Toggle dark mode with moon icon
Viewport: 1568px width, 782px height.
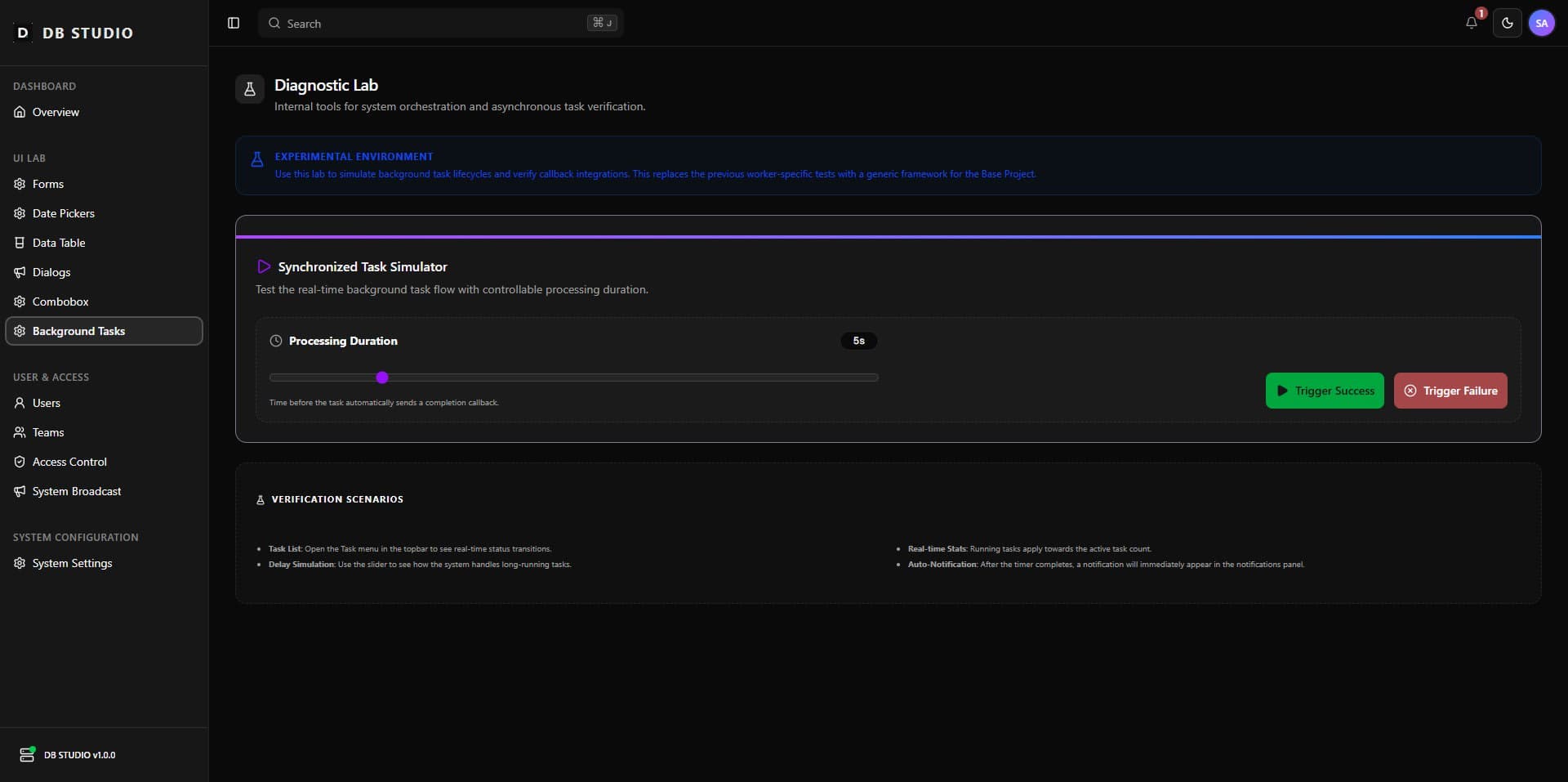coord(1507,23)
